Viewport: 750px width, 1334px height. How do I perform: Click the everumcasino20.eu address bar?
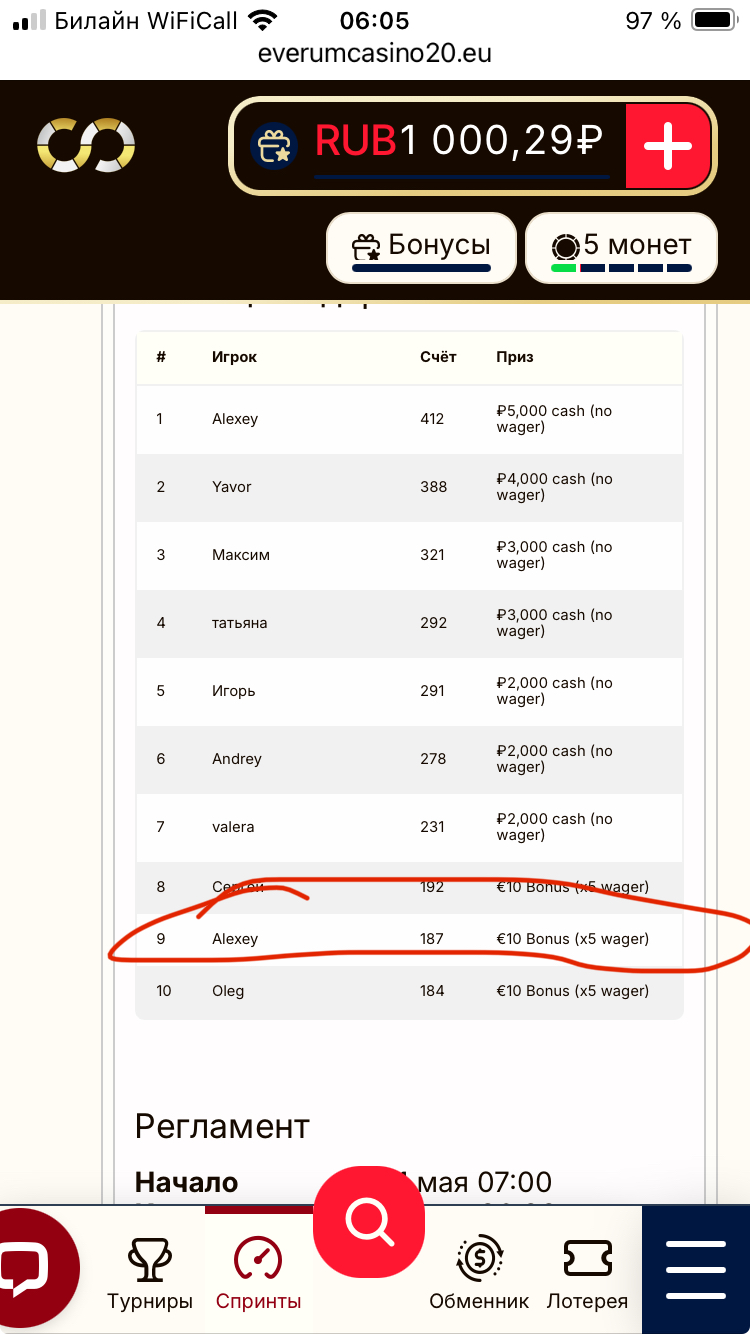(x=375, y=53)
